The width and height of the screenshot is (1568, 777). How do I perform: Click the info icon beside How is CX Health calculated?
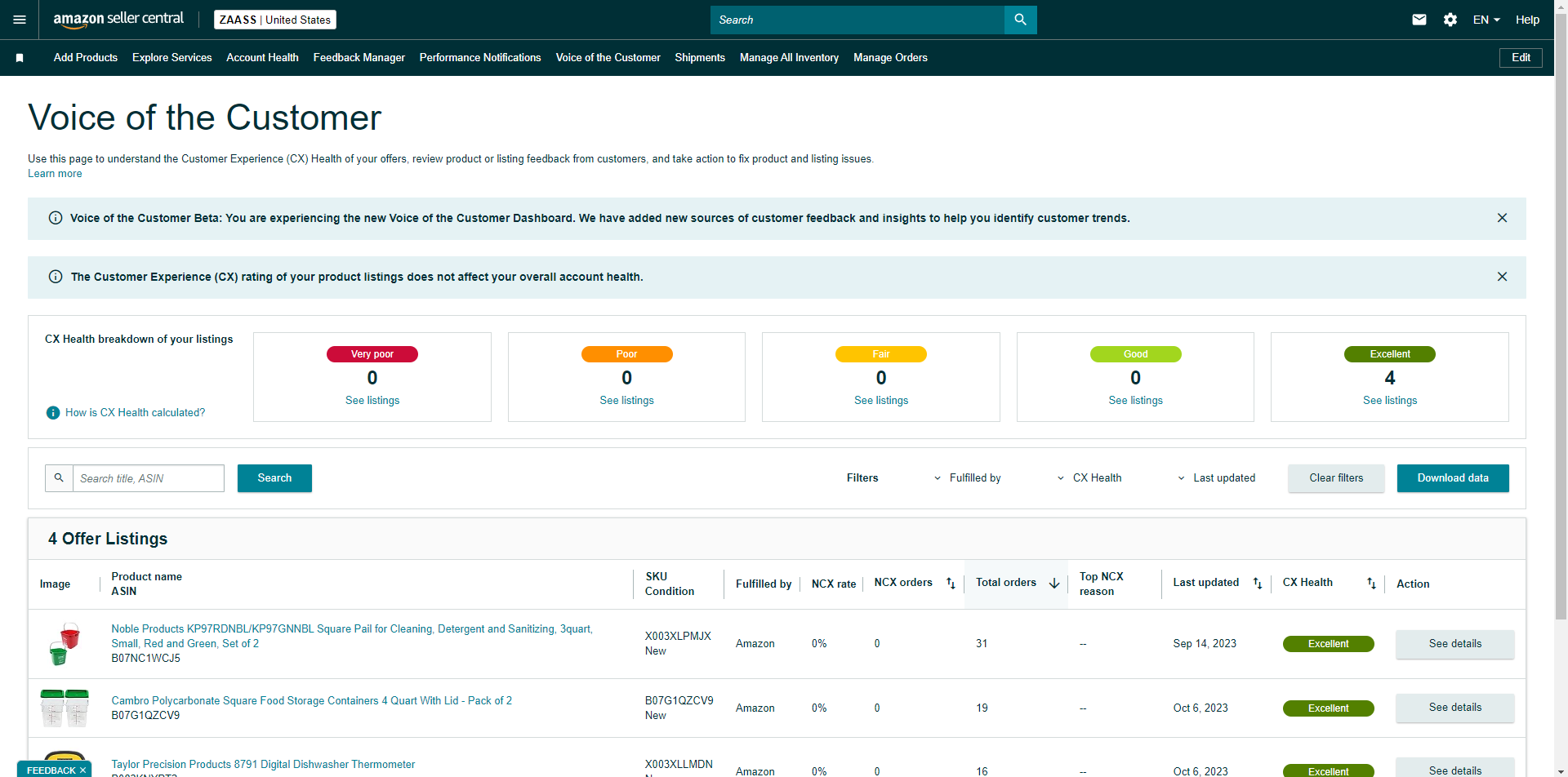point(53,413)
